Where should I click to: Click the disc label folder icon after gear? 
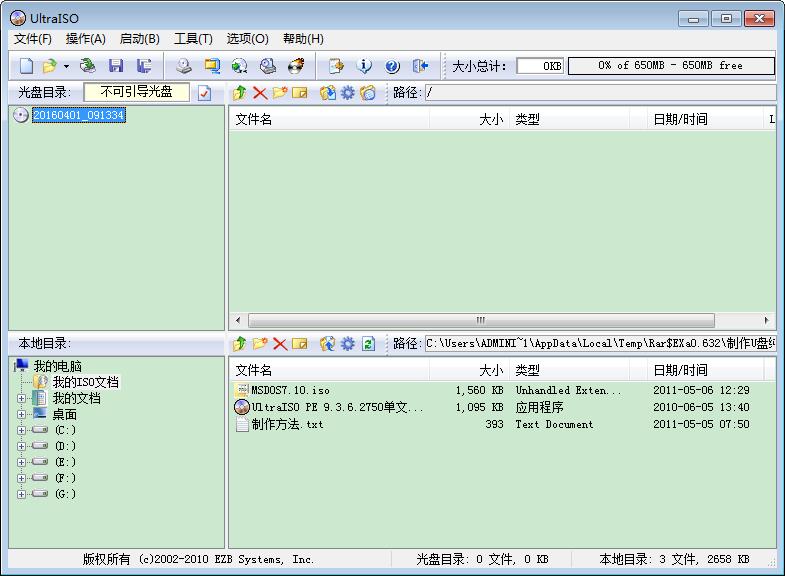coord(367,93)
